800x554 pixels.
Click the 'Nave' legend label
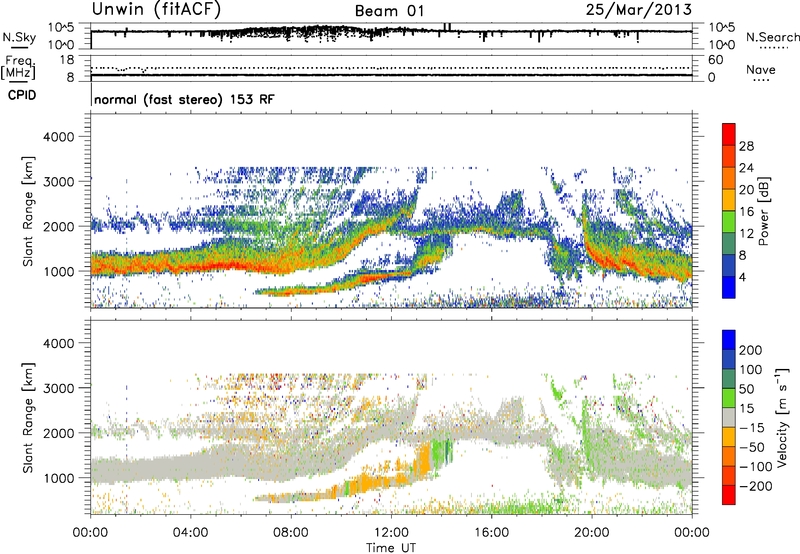(760, 70)
